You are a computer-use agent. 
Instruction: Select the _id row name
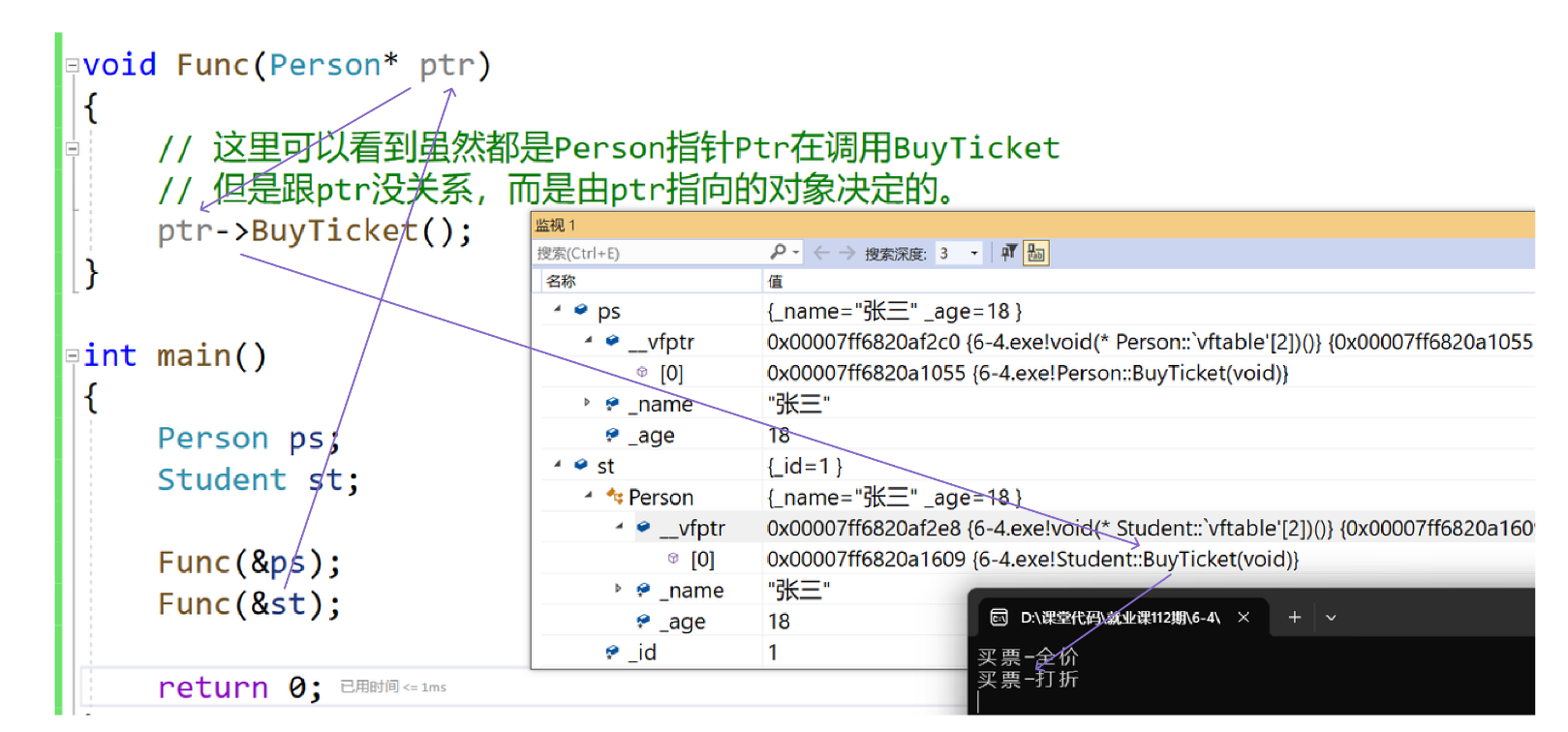point(642,653)
